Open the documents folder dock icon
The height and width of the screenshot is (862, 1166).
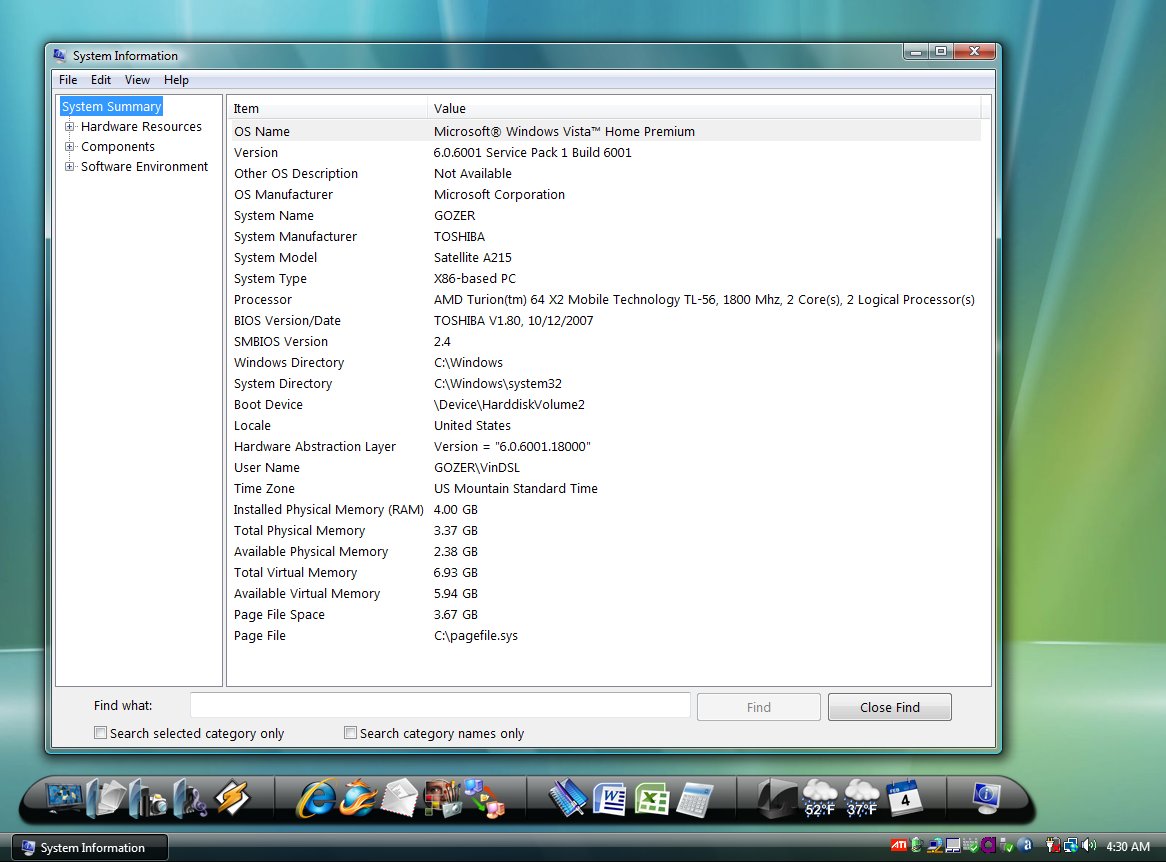point(108,798)
